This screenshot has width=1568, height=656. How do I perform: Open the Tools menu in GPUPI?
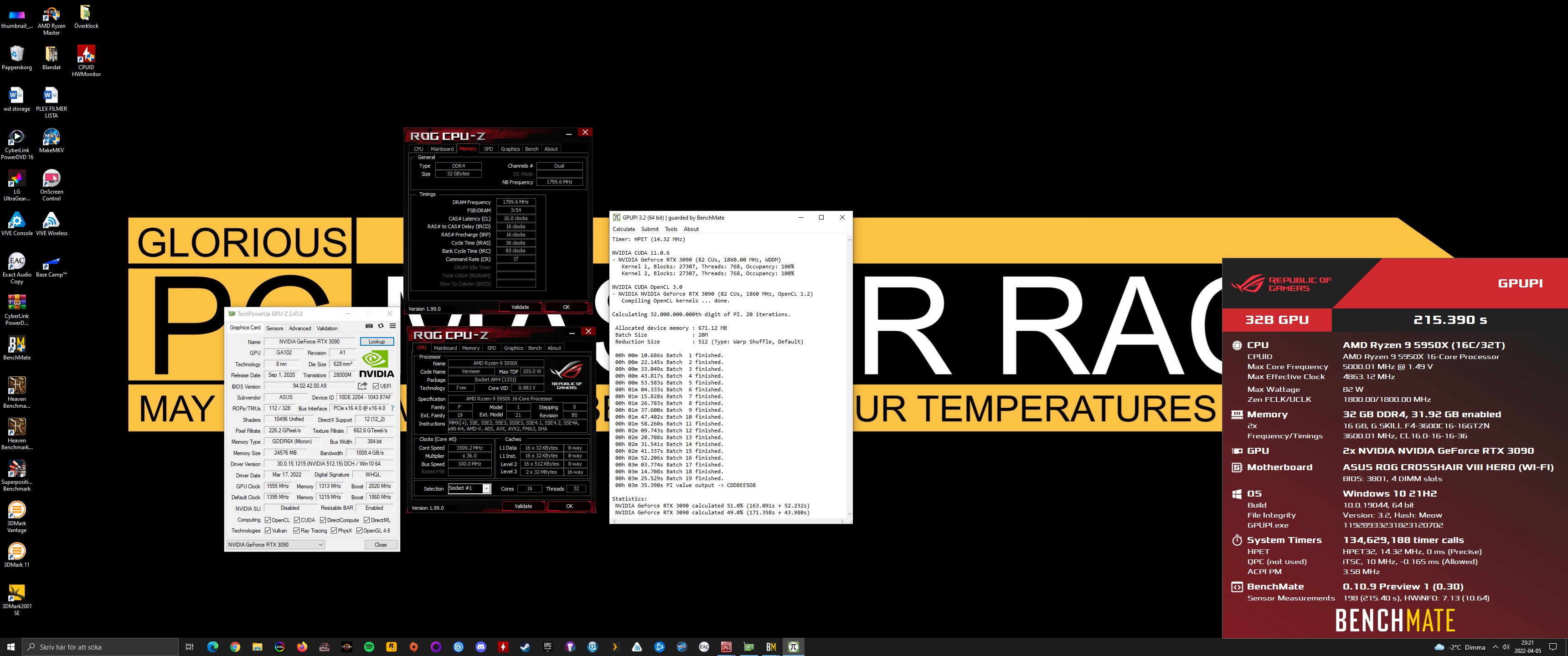click(x=671, y=229)
